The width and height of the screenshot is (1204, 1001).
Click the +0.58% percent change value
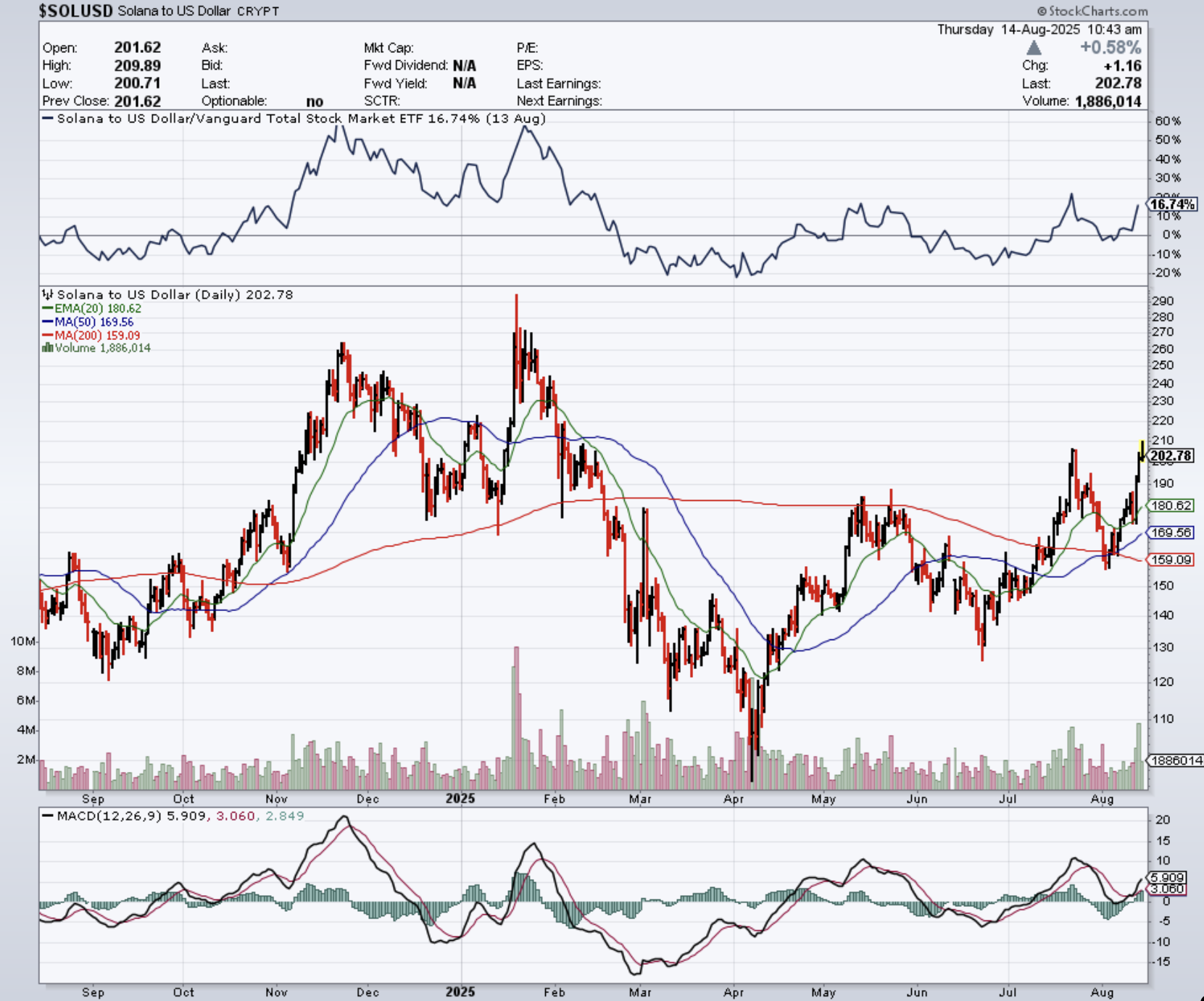coord(1110,48)
